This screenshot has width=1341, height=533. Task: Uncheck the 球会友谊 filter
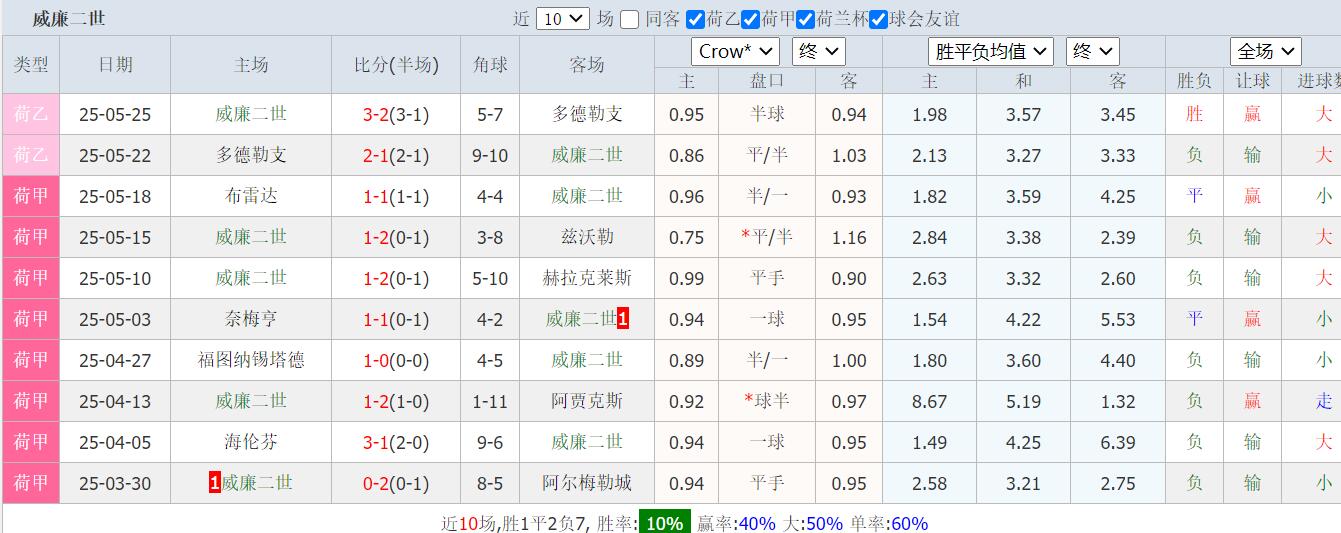tap(878, 19)
